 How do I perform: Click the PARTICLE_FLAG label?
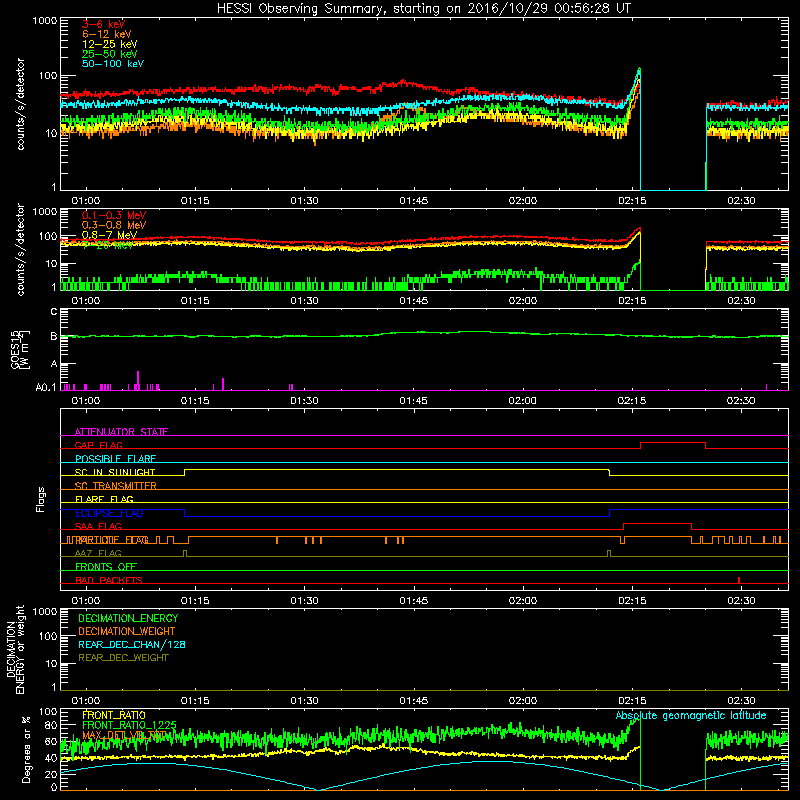pos(112,539)
